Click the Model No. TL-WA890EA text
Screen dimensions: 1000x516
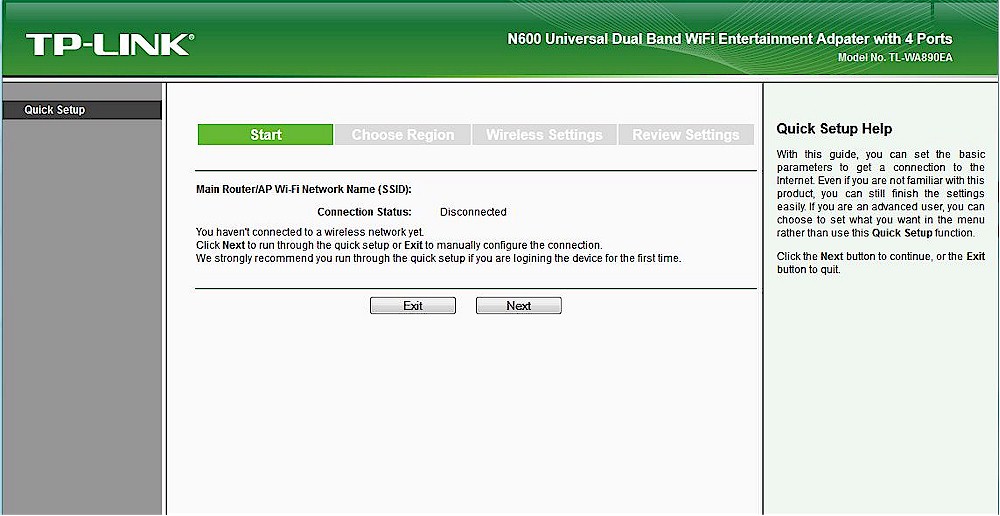(895, 57)
